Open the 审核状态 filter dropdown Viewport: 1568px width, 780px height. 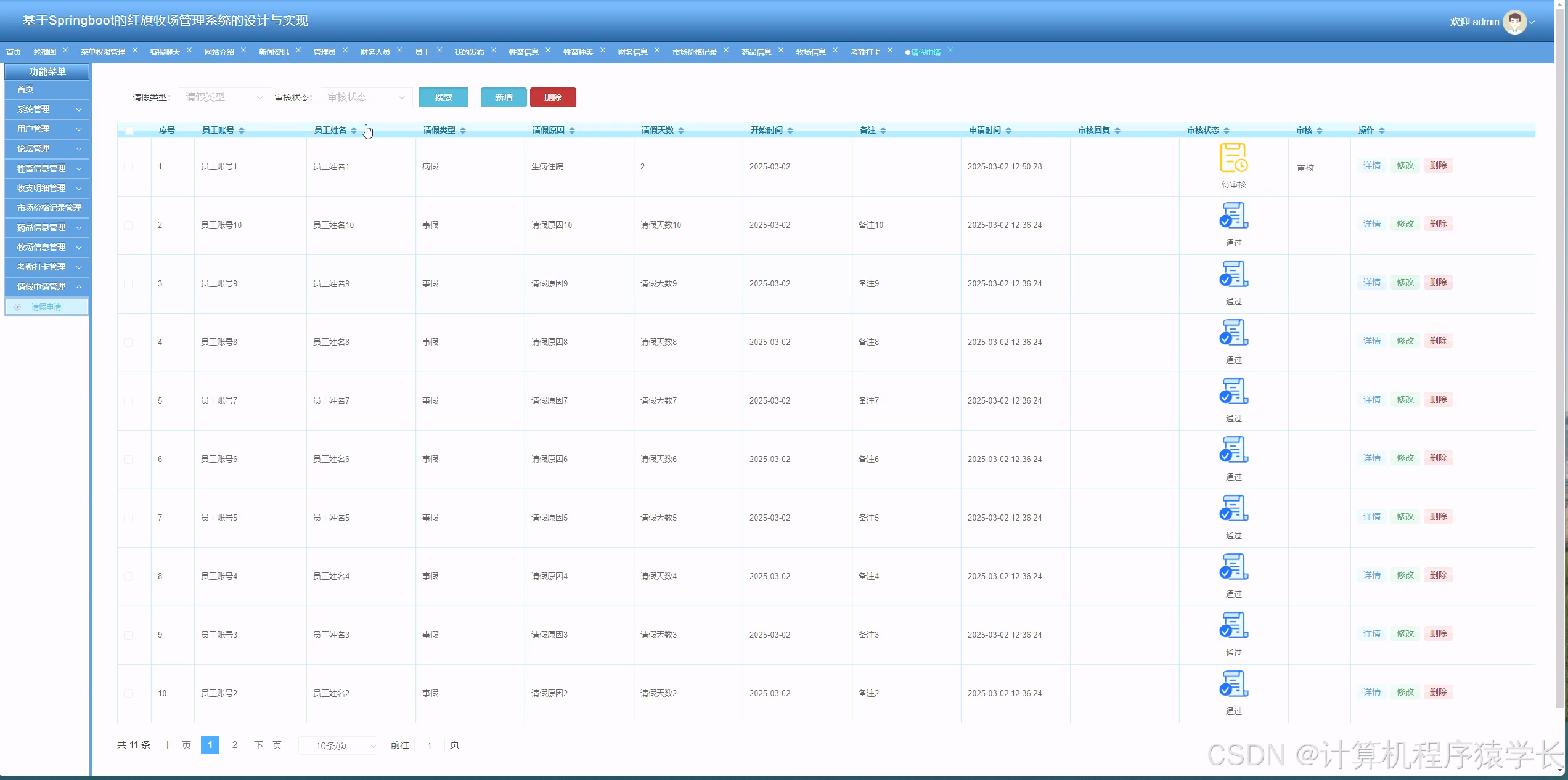pos(366,97)
